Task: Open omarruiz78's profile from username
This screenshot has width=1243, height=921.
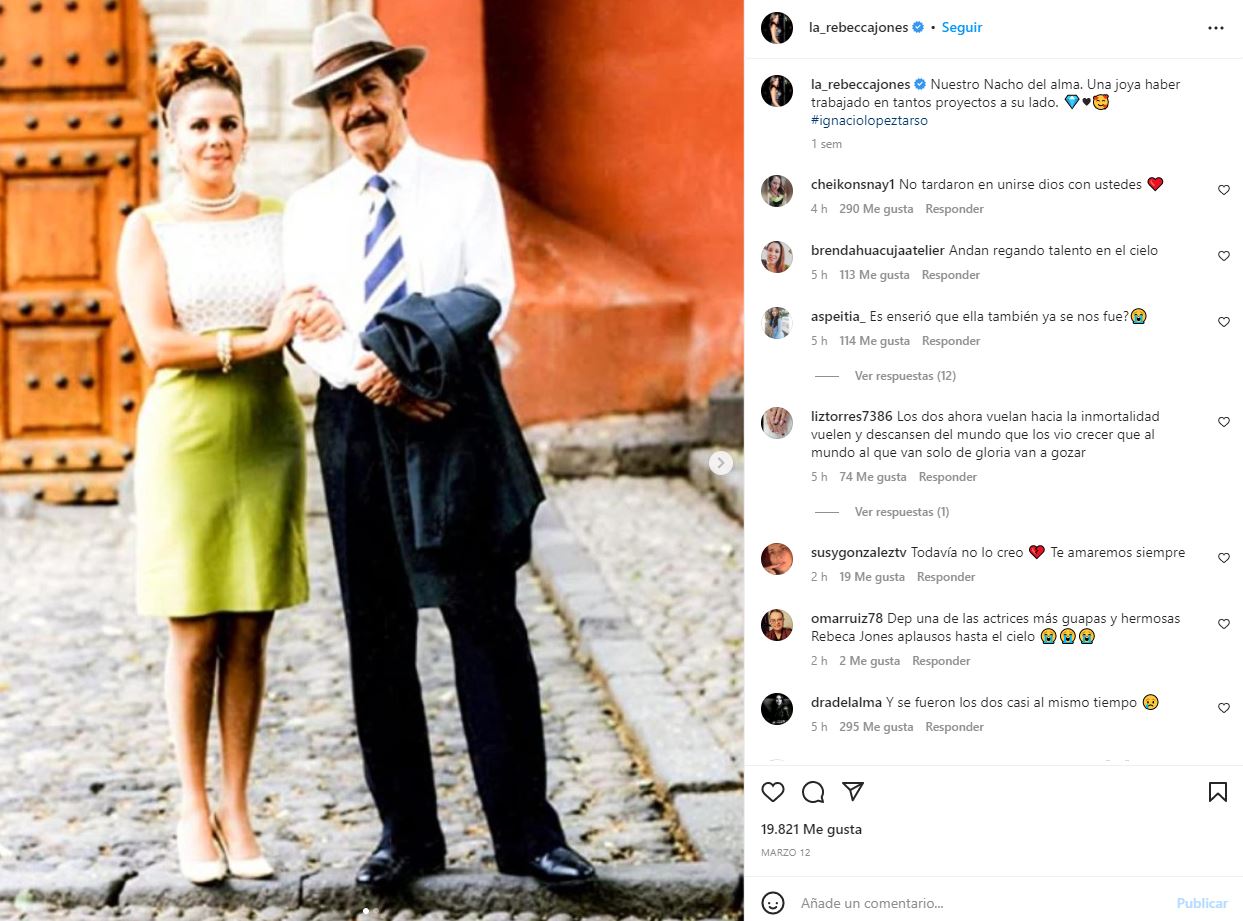Action: [846, 618]
